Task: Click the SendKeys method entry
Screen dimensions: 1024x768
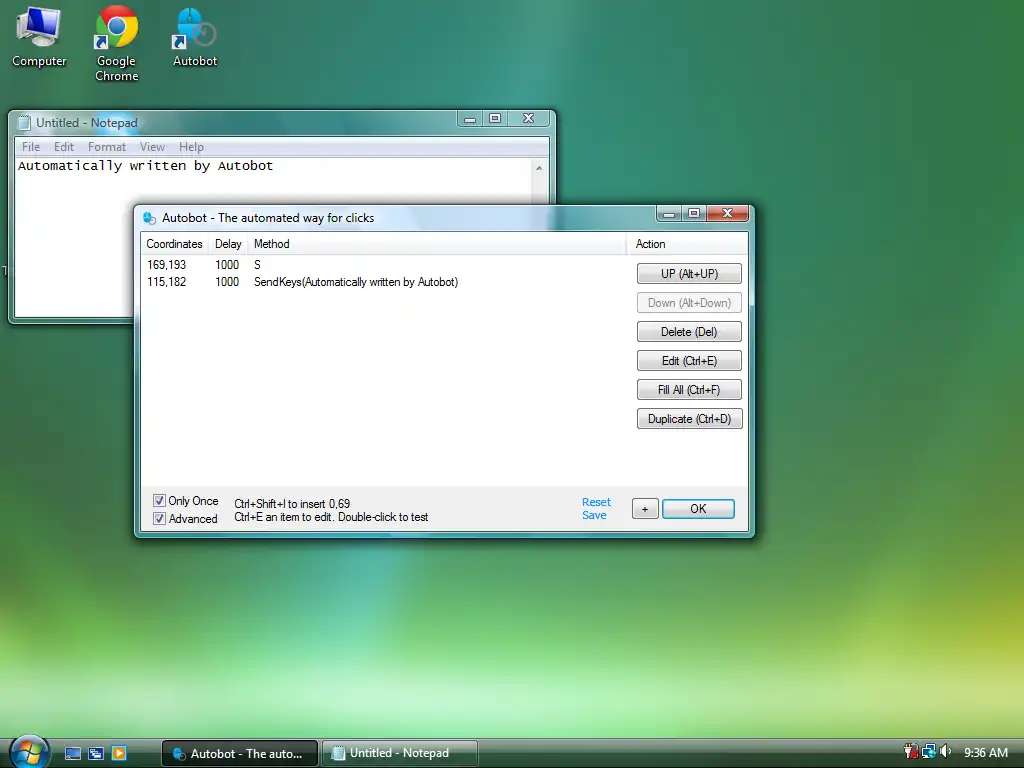Action: tap(356, 282)
